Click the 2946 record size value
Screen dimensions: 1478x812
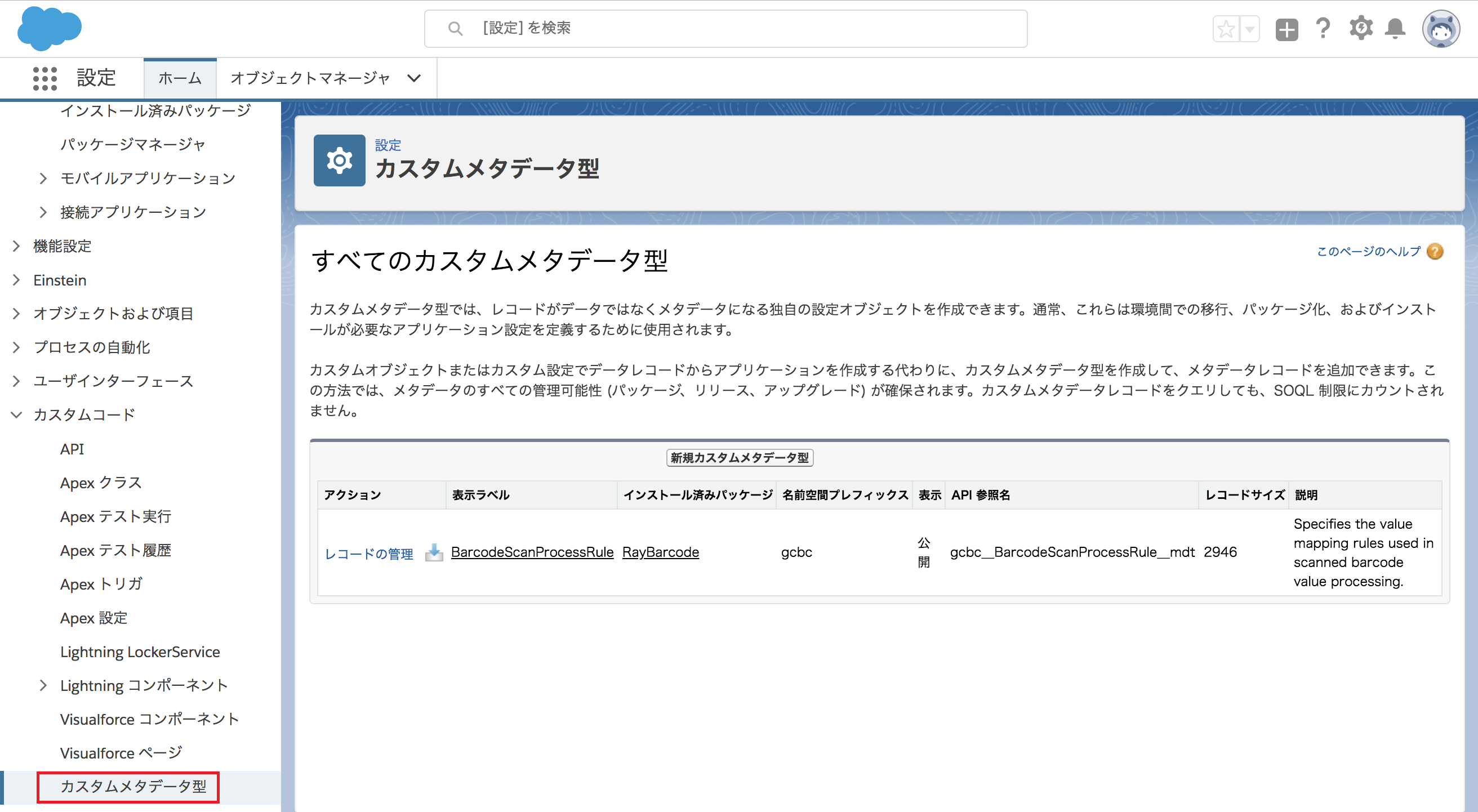1221,552
